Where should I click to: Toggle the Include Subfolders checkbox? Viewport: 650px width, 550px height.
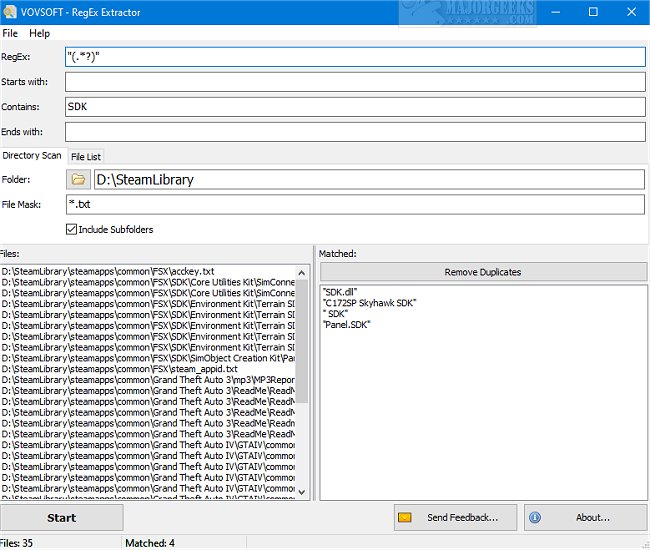pyautogui.click(x=72, y=229)
